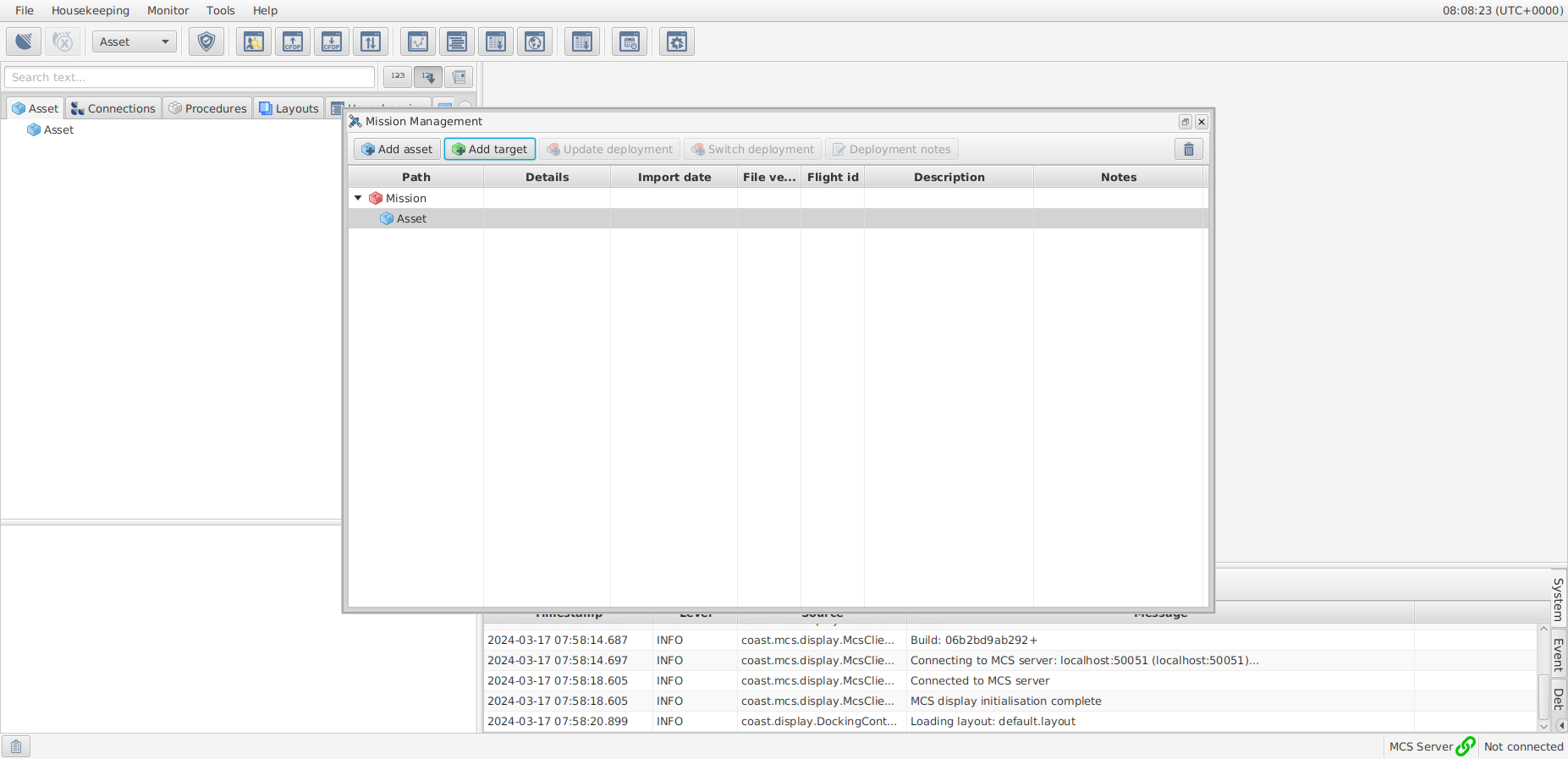Open the globe world map icon
Viewport: 1568px width, 759px height.
point(535,41)
